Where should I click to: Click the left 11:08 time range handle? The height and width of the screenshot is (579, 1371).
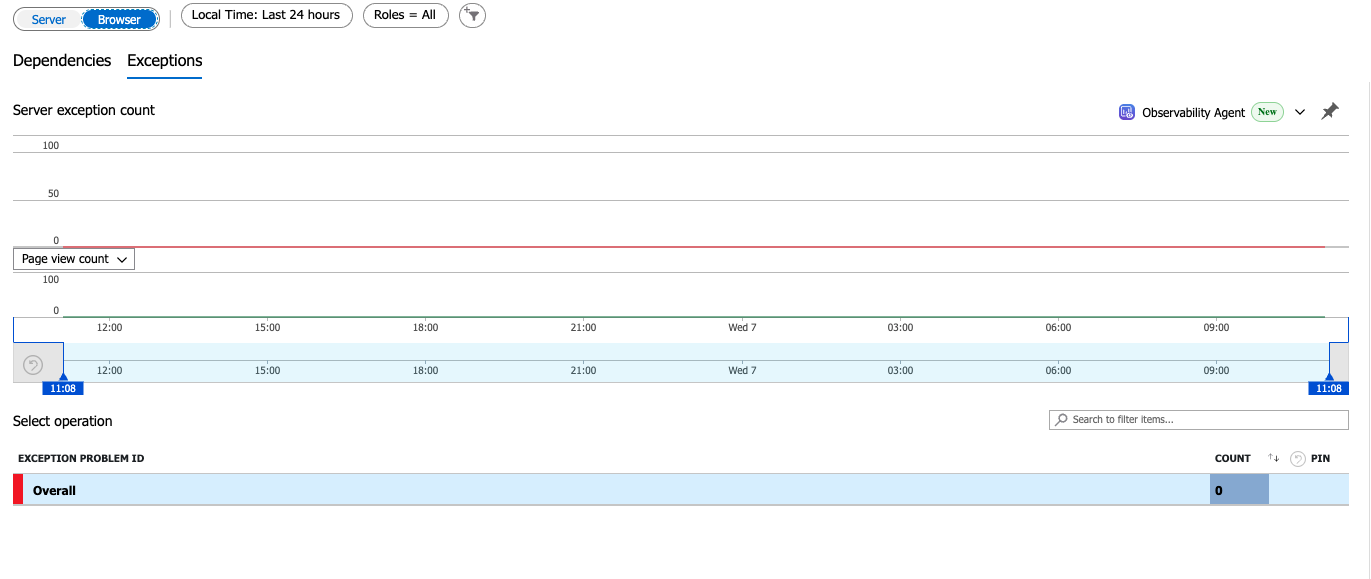point(62,388)
